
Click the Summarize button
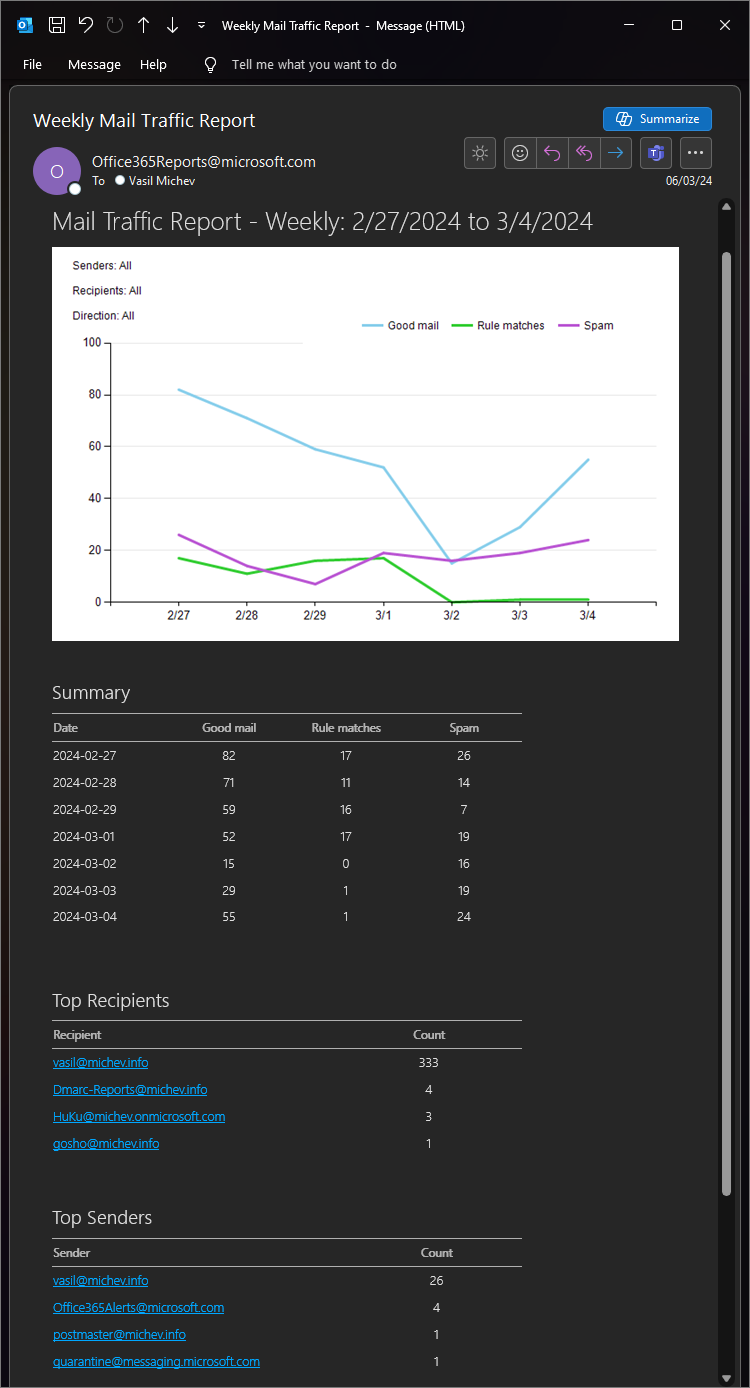[x=657, y=119]
